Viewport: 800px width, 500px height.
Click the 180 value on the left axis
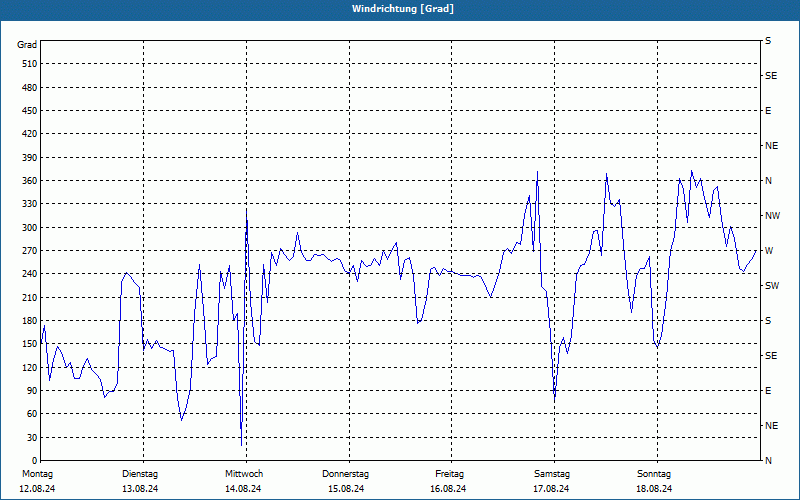click(30, 321)
